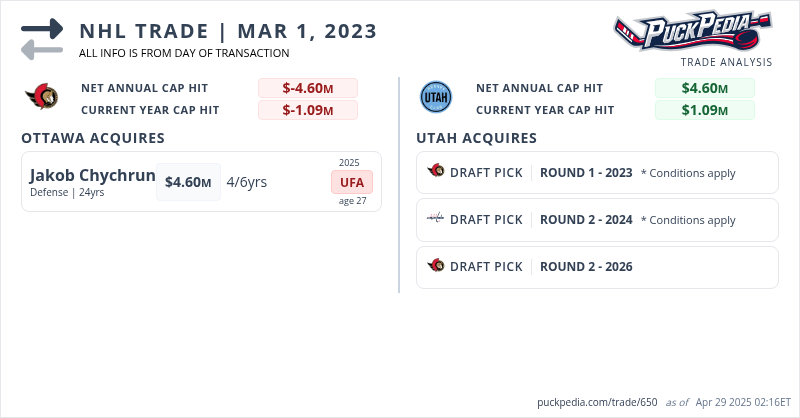Click the puckpedia.com/trade/650 link
This screenshot has height=418, width=800.
[597, 402]
